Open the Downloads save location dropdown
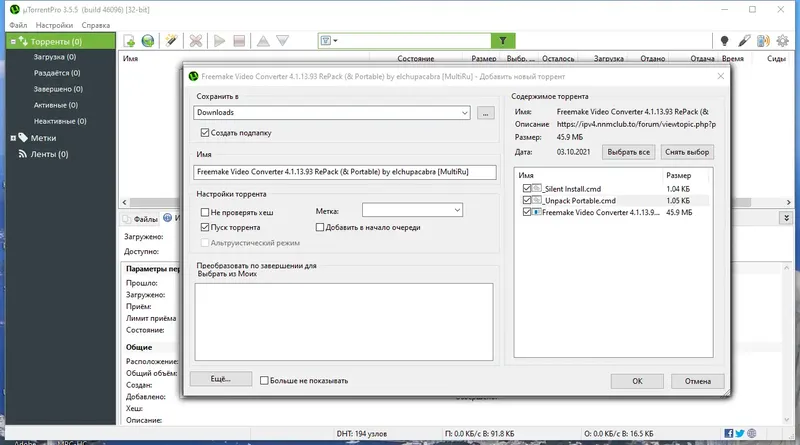This screenshot has width=800, height=445. pos(464,113)
